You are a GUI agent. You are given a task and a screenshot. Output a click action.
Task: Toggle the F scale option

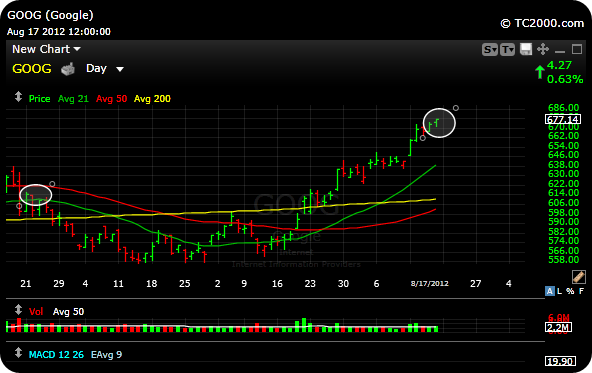point(581,291)
